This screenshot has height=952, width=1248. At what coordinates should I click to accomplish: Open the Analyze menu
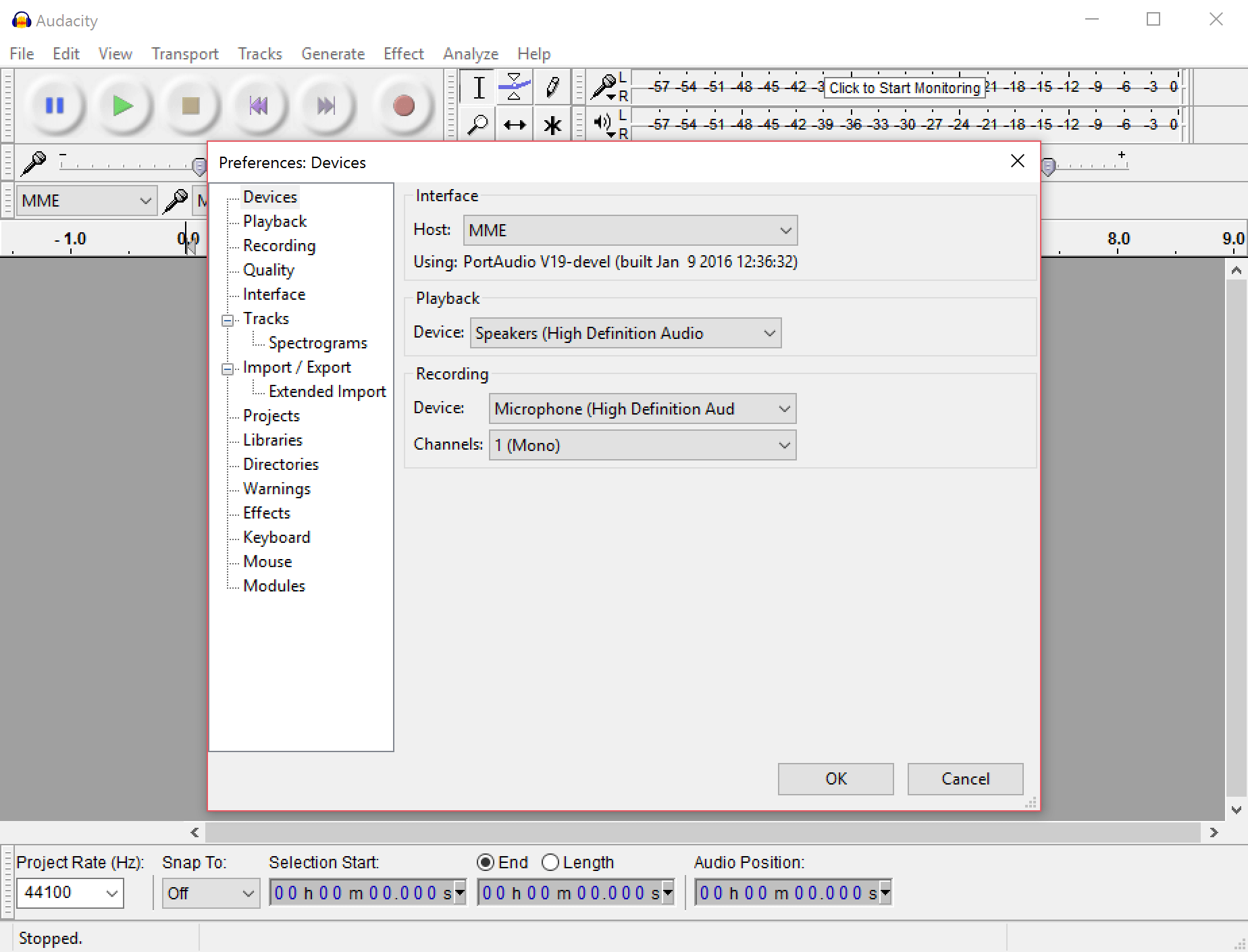[x=471, y=53]
